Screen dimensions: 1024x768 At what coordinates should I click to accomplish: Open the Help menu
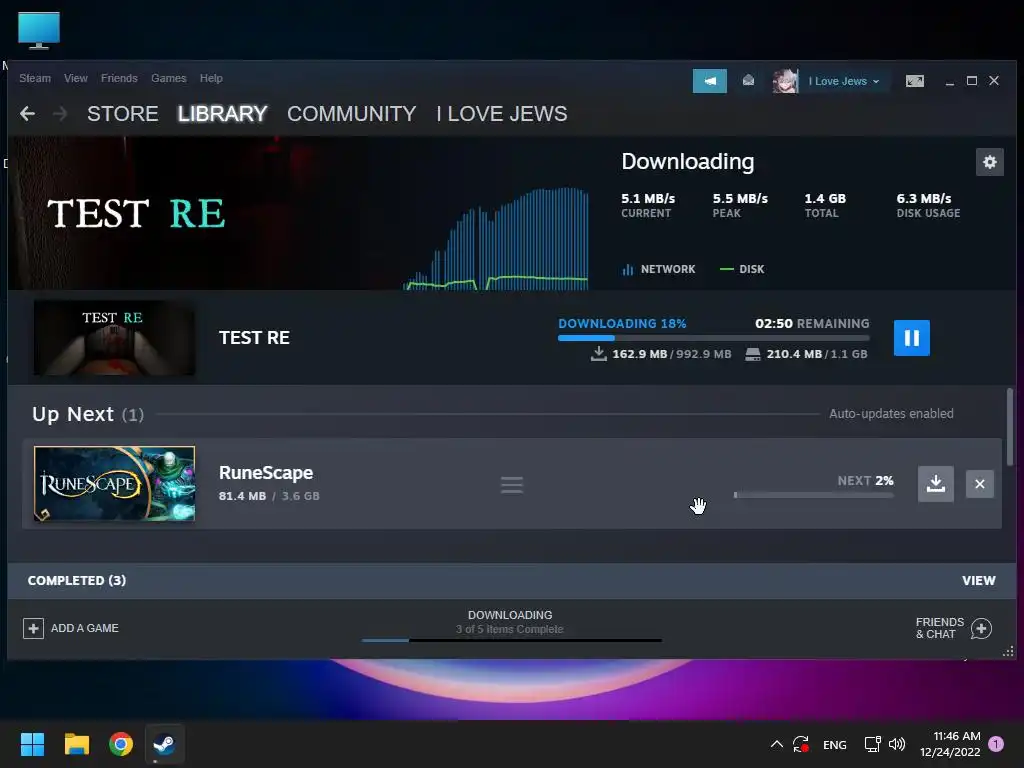pos(211,78)
